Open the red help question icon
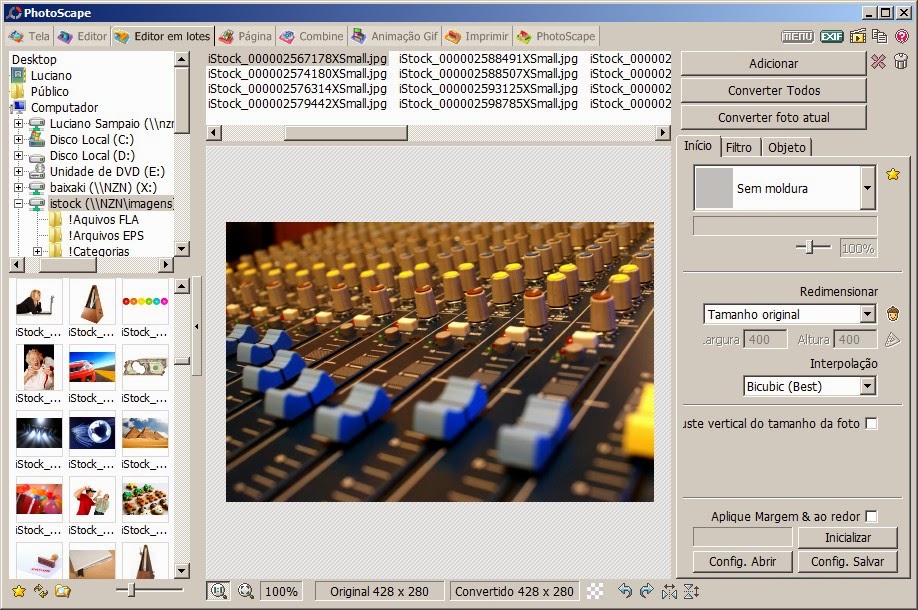 902,36
